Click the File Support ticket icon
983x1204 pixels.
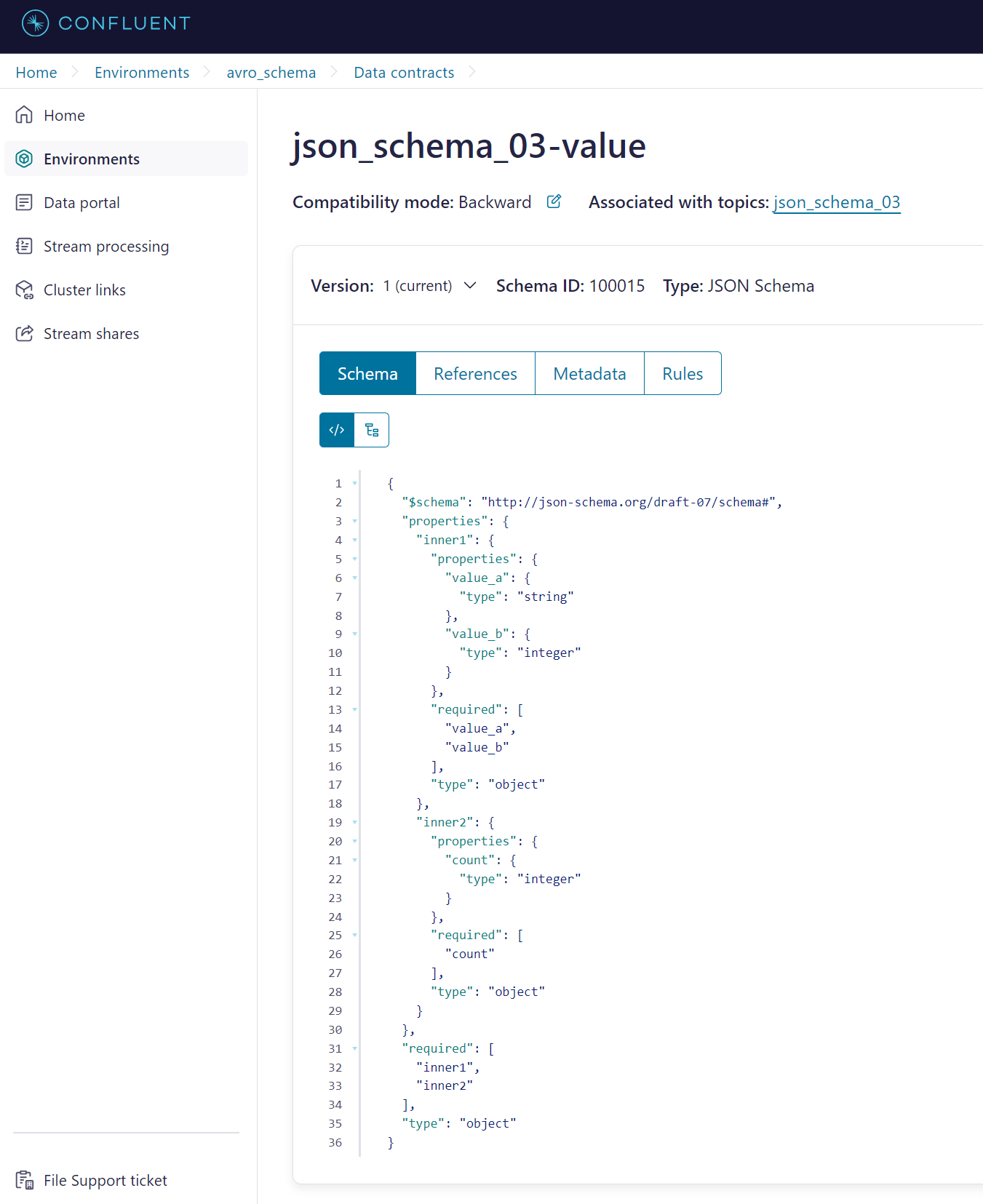(24, 1180)
